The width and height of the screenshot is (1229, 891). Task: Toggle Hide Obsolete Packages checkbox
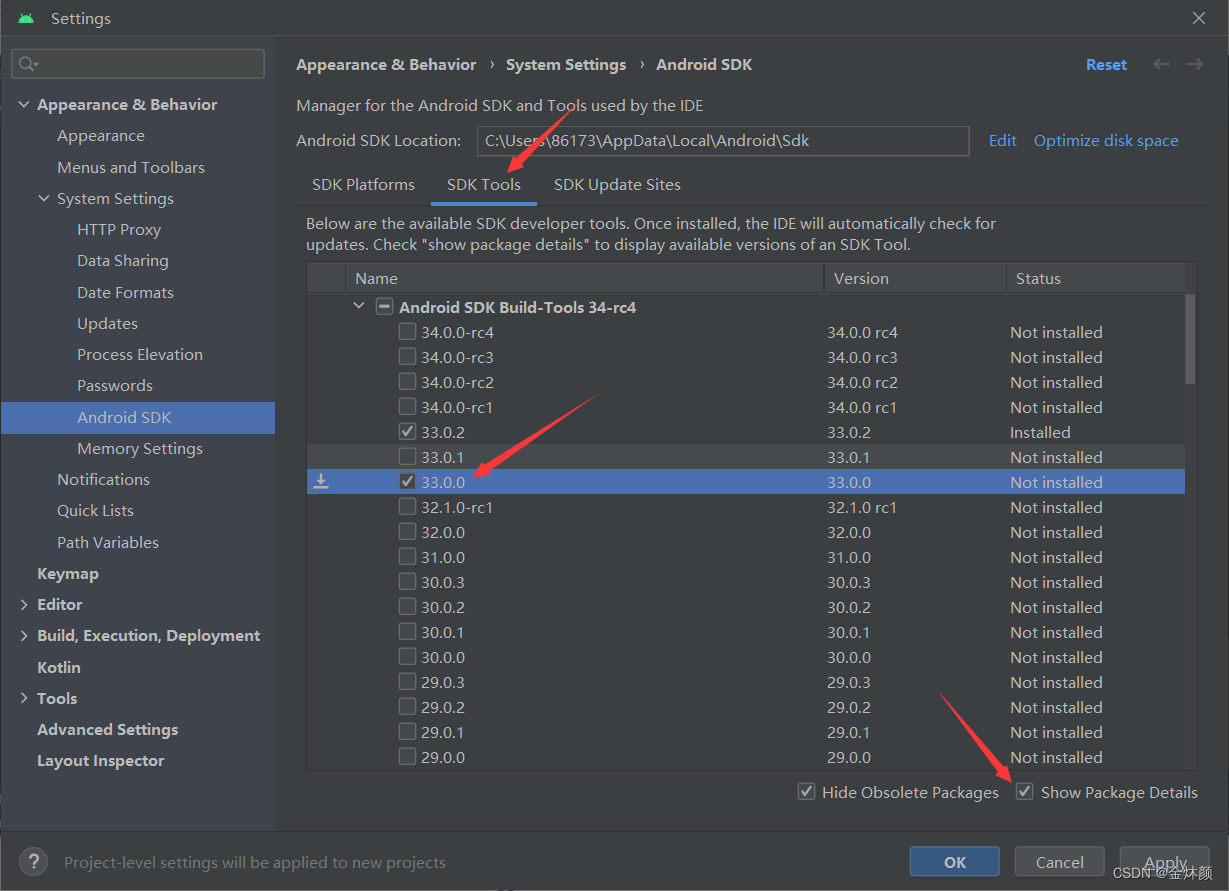coord(806,792)
